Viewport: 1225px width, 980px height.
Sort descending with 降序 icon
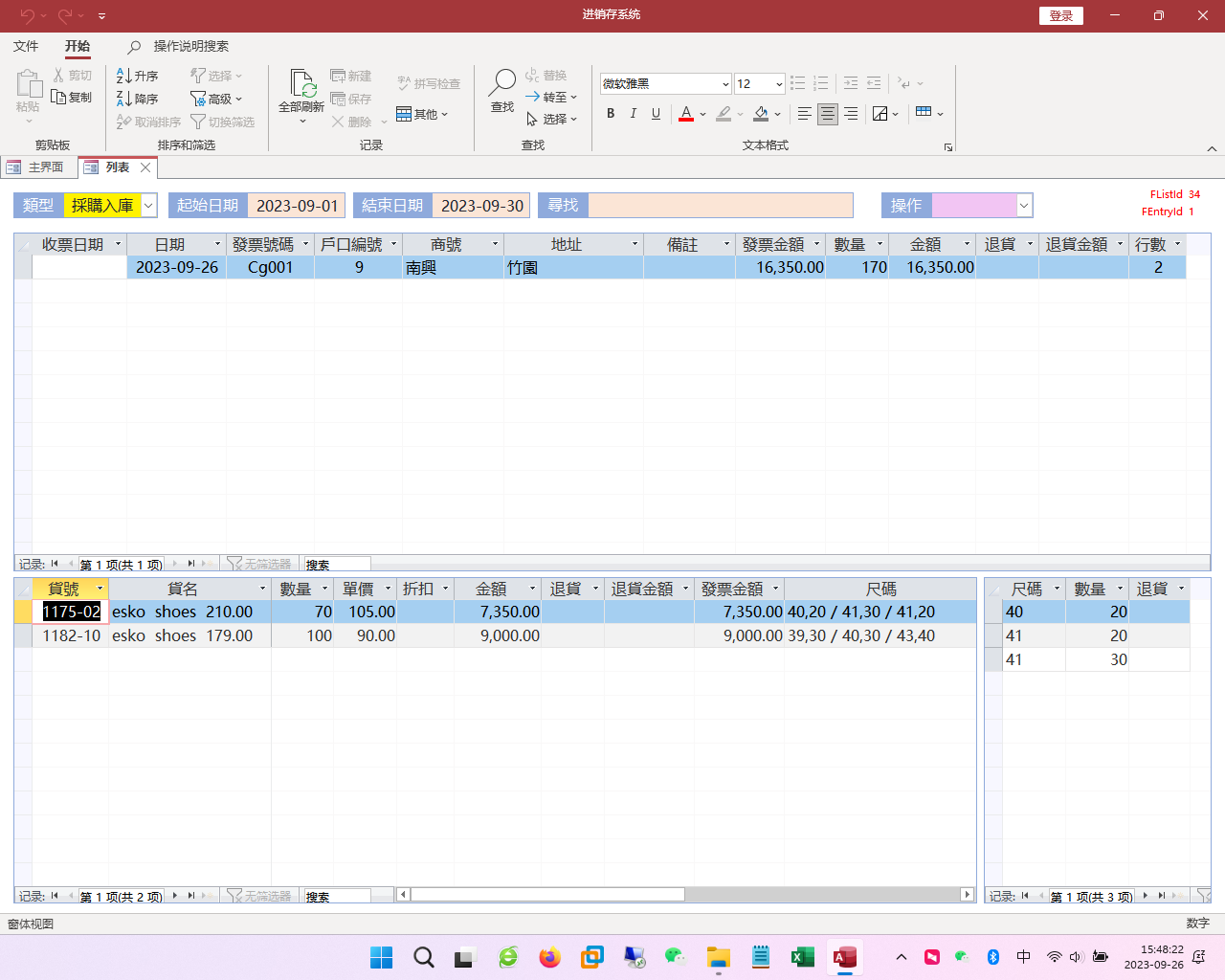click(124, 99)
